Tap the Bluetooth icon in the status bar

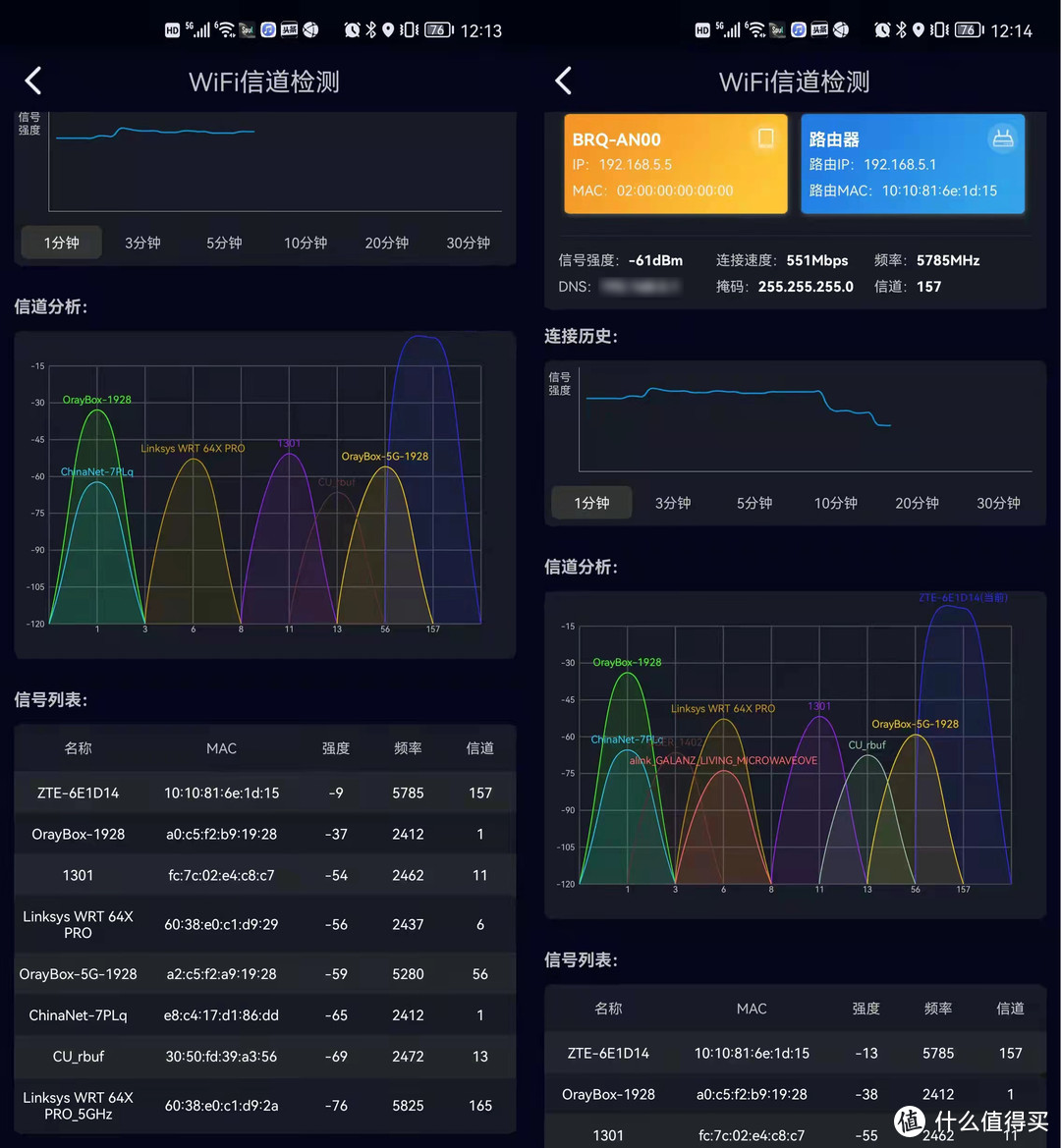(x=371, y=29)
